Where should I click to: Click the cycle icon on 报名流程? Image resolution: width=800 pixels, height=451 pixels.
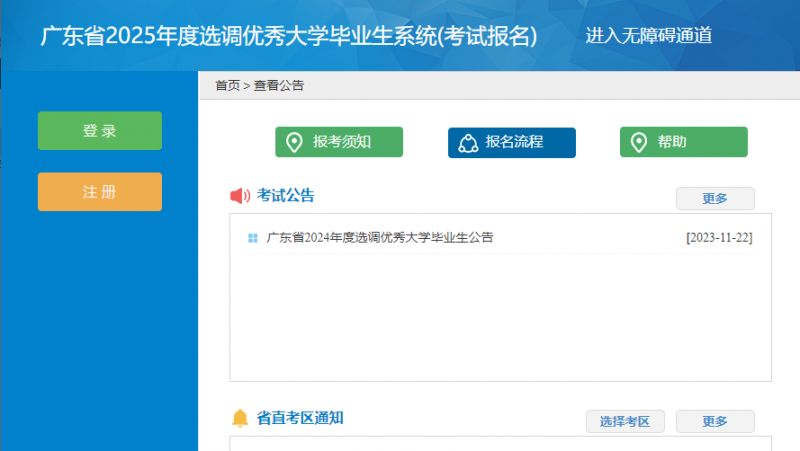[468, 143]
